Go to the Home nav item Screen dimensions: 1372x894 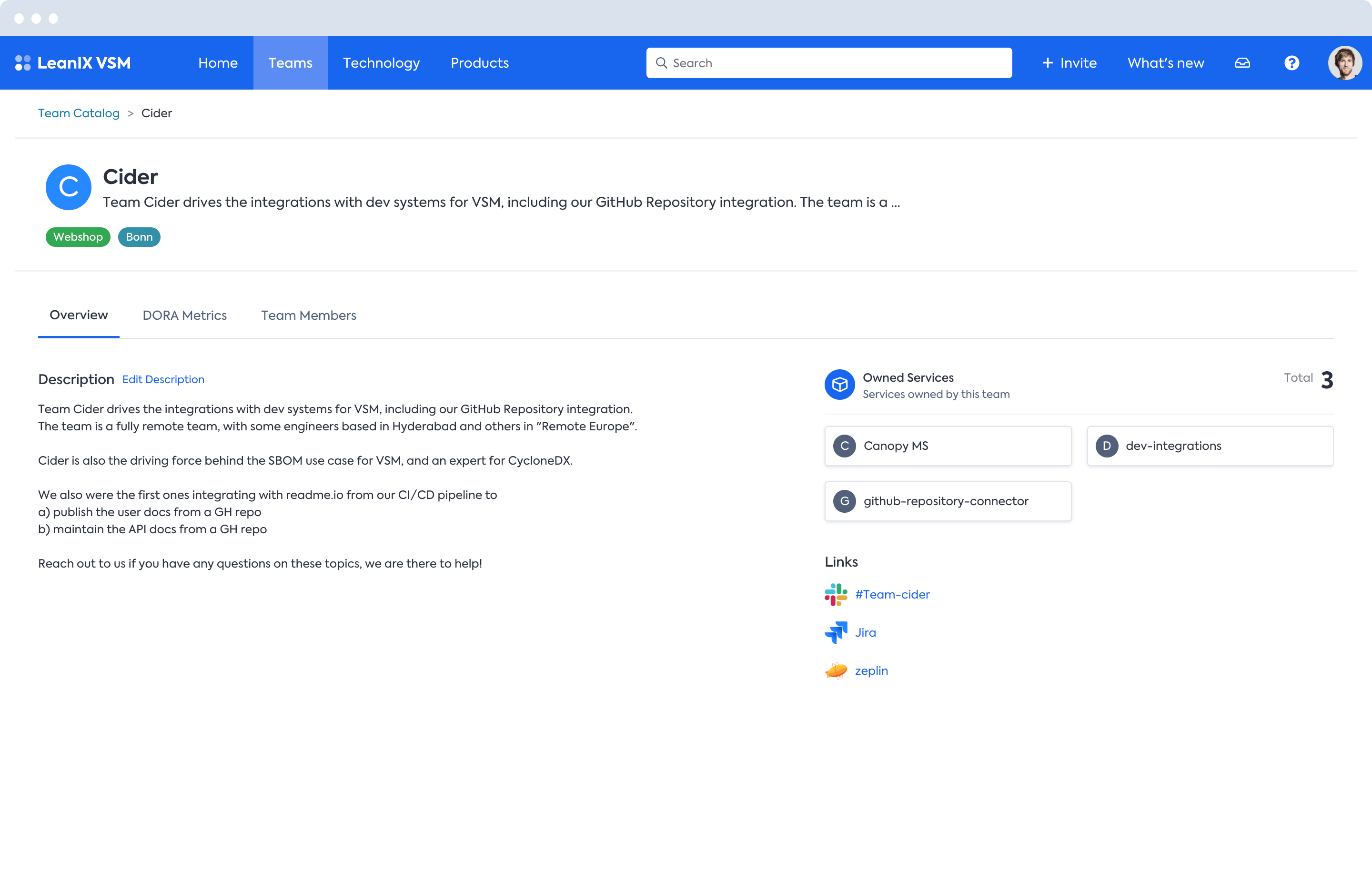[x=218, y=63]
